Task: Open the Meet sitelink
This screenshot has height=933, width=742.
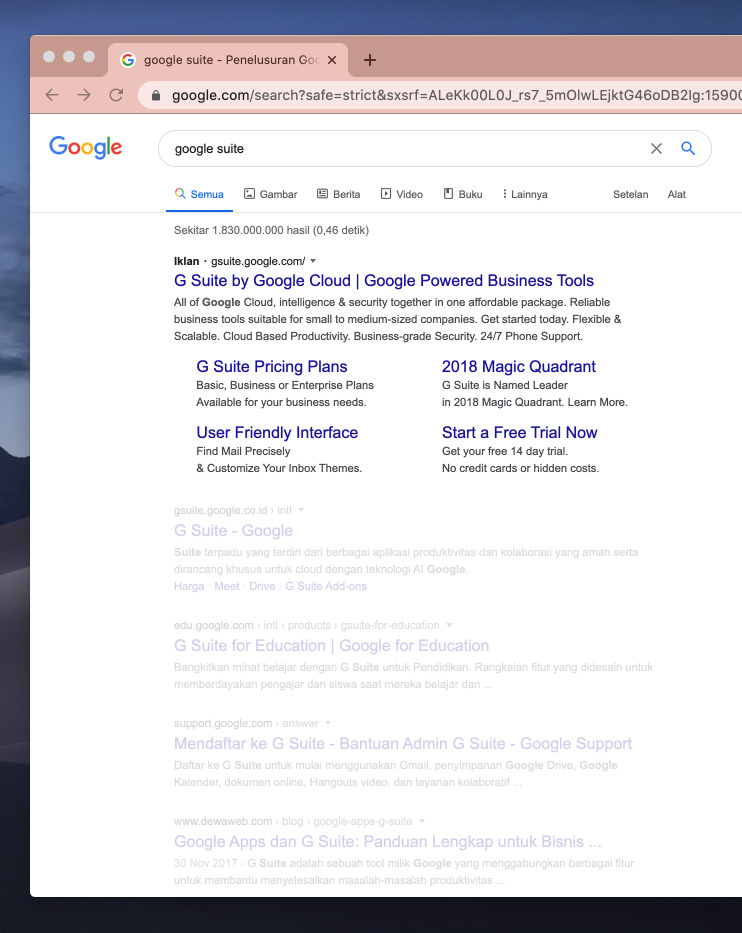Action: click(227, 586)
